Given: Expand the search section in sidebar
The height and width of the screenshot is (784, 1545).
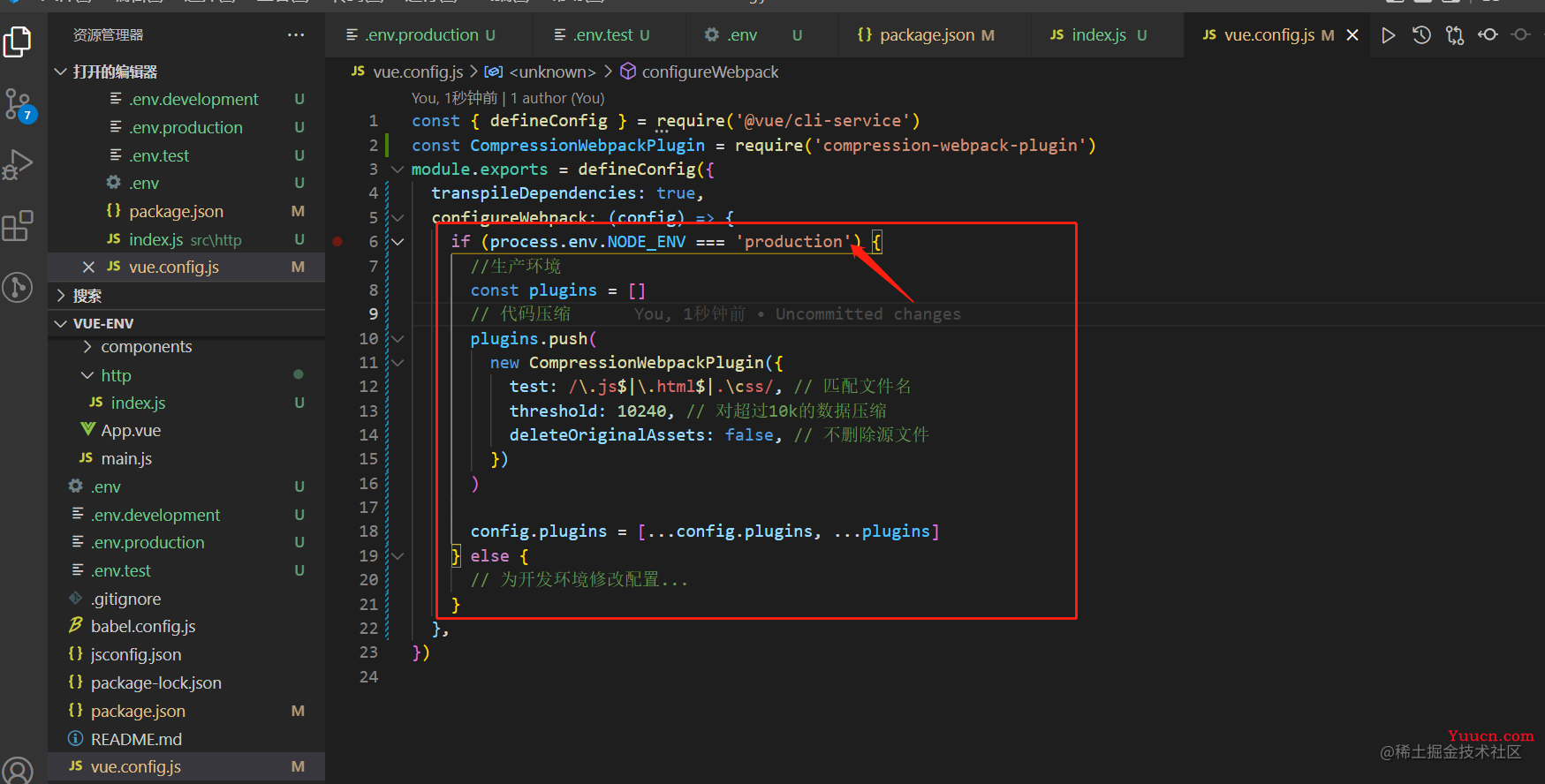Looking at the screenshot, I should tap(186, 296).
